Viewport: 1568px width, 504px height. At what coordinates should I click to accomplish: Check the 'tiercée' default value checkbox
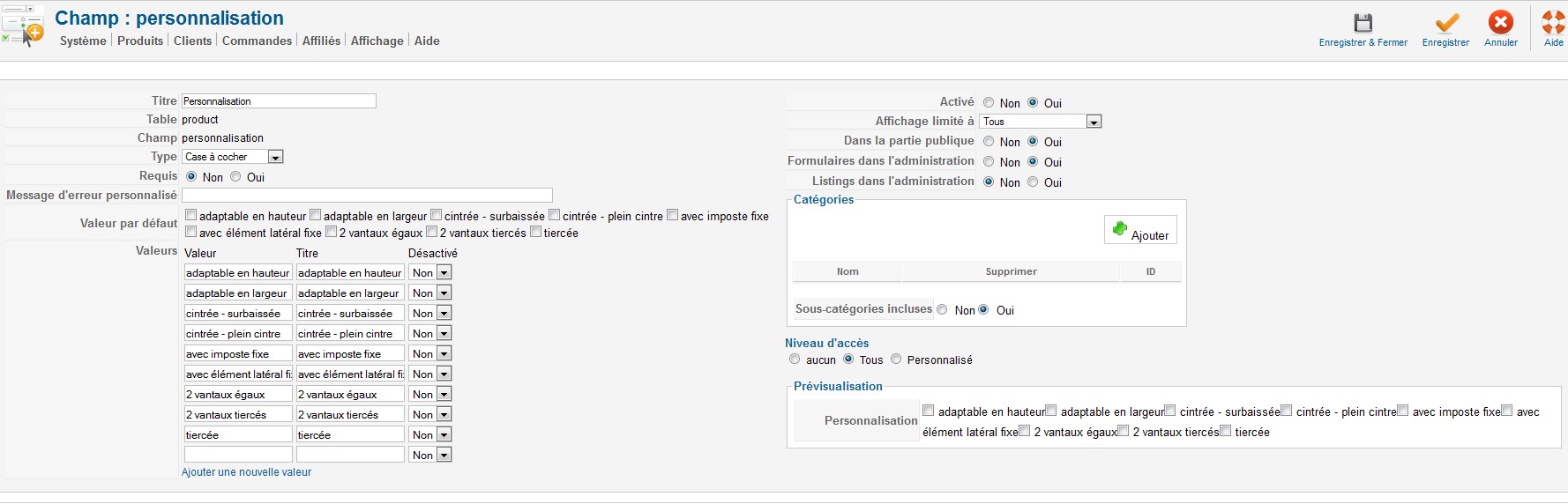coord(535,233)
